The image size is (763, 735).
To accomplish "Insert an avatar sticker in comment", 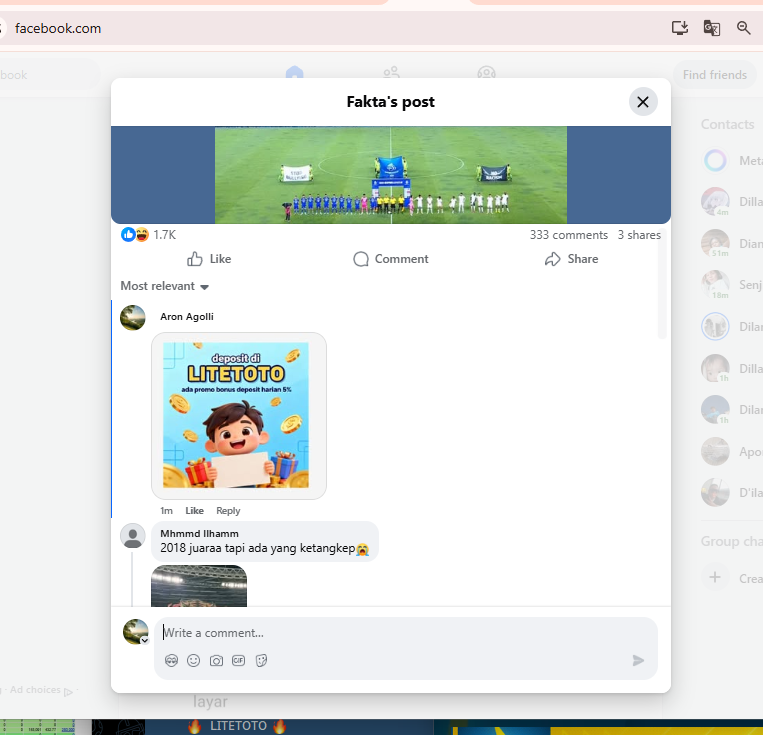I will point(171,661).
